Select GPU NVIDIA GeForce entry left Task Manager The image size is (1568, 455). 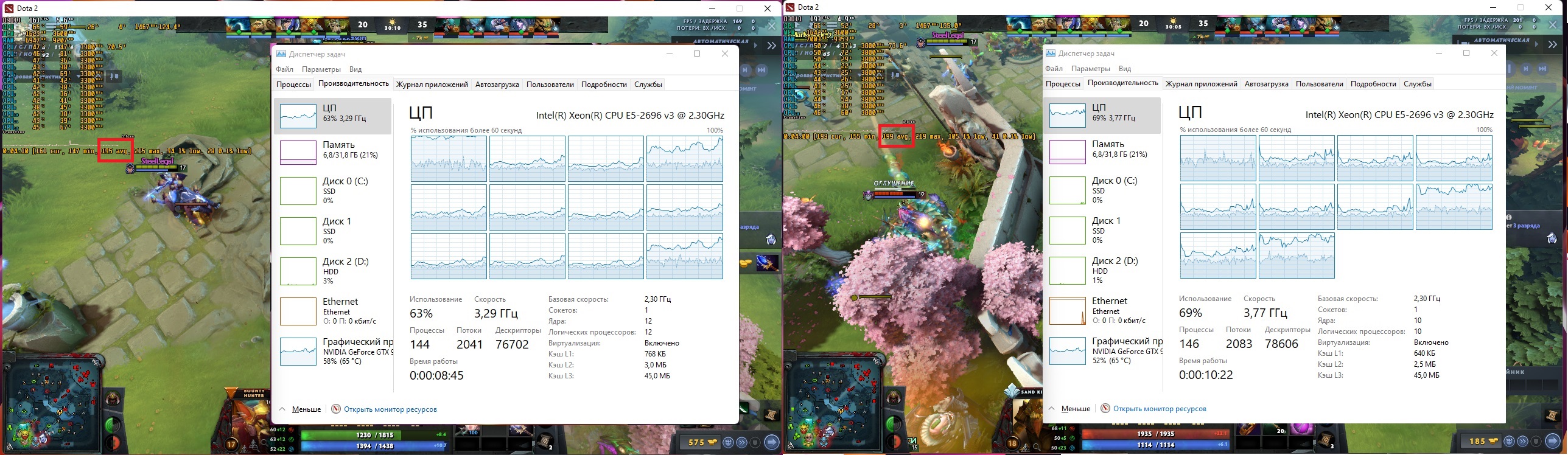[332, 351]
